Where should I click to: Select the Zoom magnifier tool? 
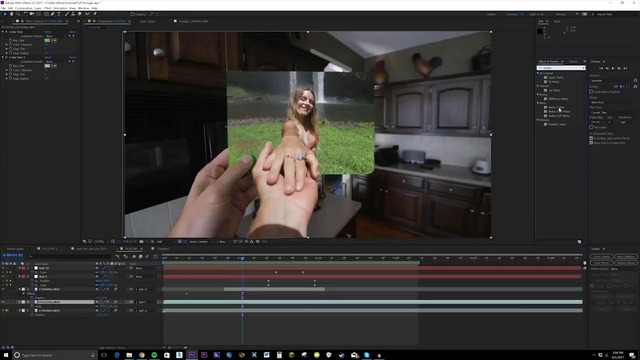[x=18, y=14]
